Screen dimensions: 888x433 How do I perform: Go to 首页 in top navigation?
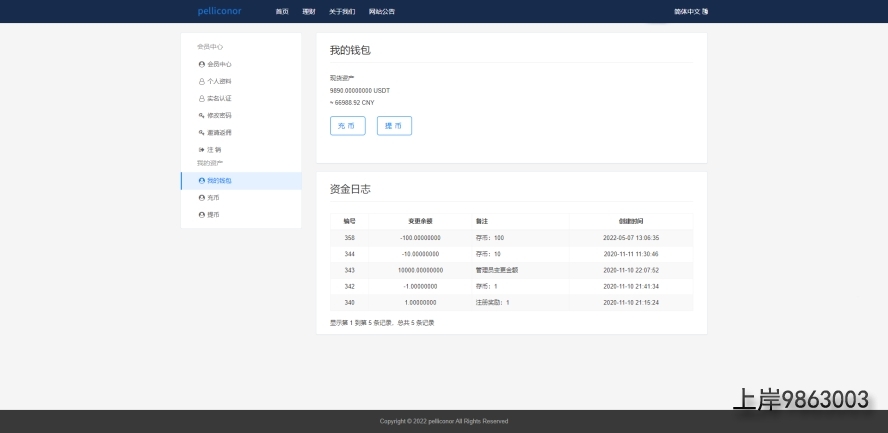click(282, 11)
